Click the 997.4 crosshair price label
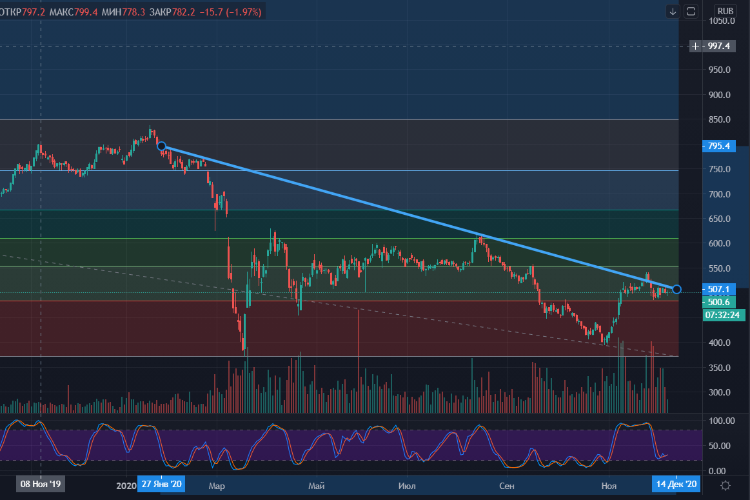This screenshot has height=500, width=750. (x=718, y=46)
